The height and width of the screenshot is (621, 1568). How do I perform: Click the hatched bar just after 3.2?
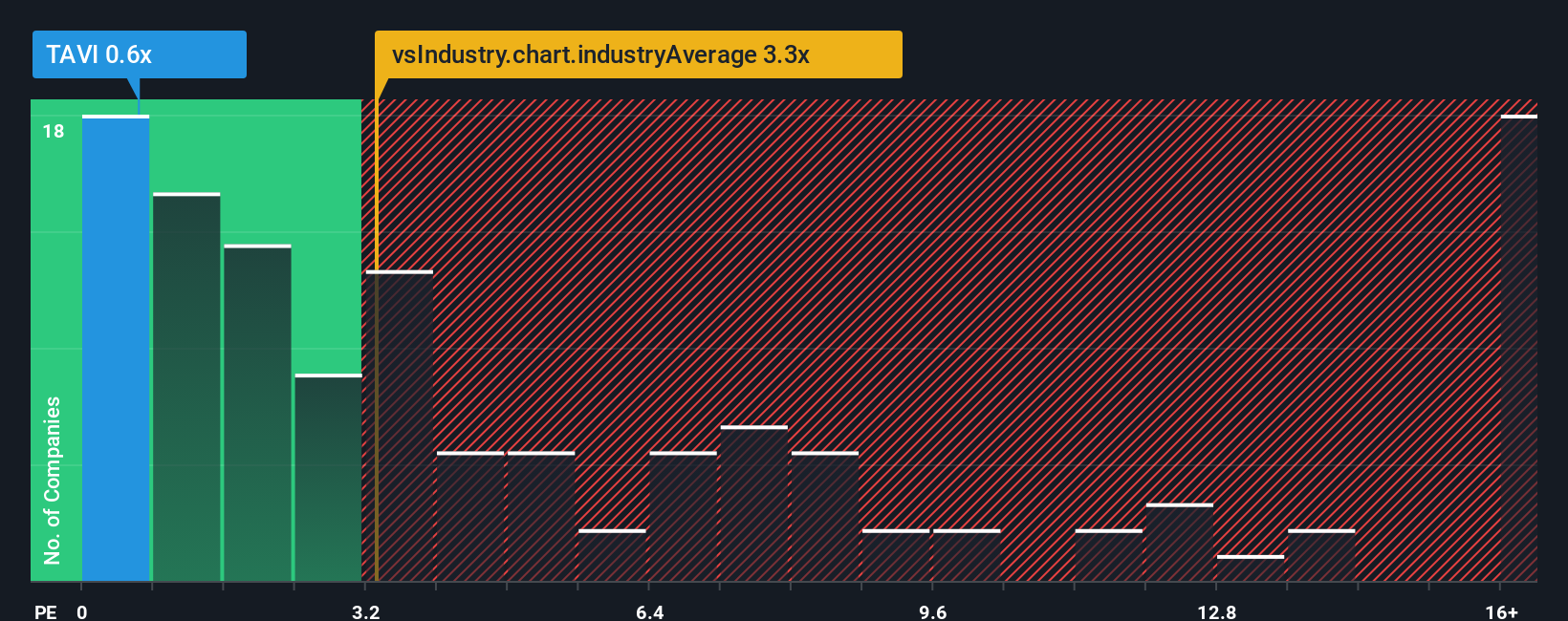click(400, 426)
